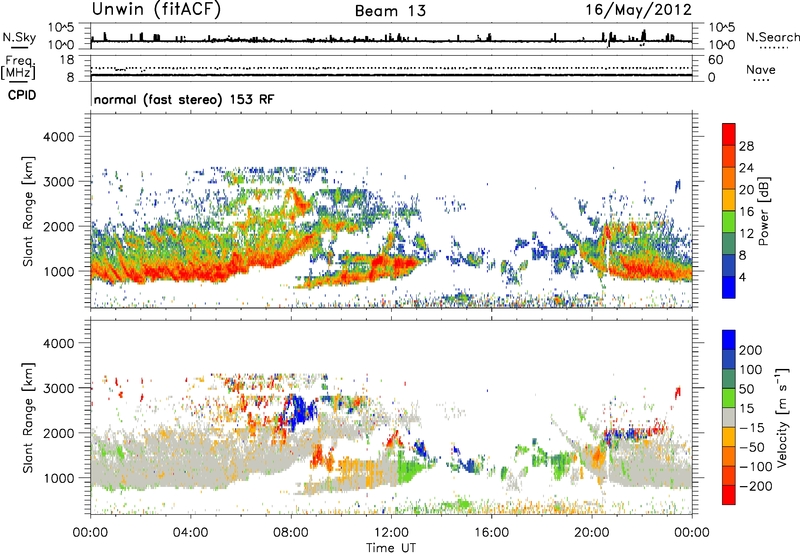Select the '20:00' time tick label

592,533
